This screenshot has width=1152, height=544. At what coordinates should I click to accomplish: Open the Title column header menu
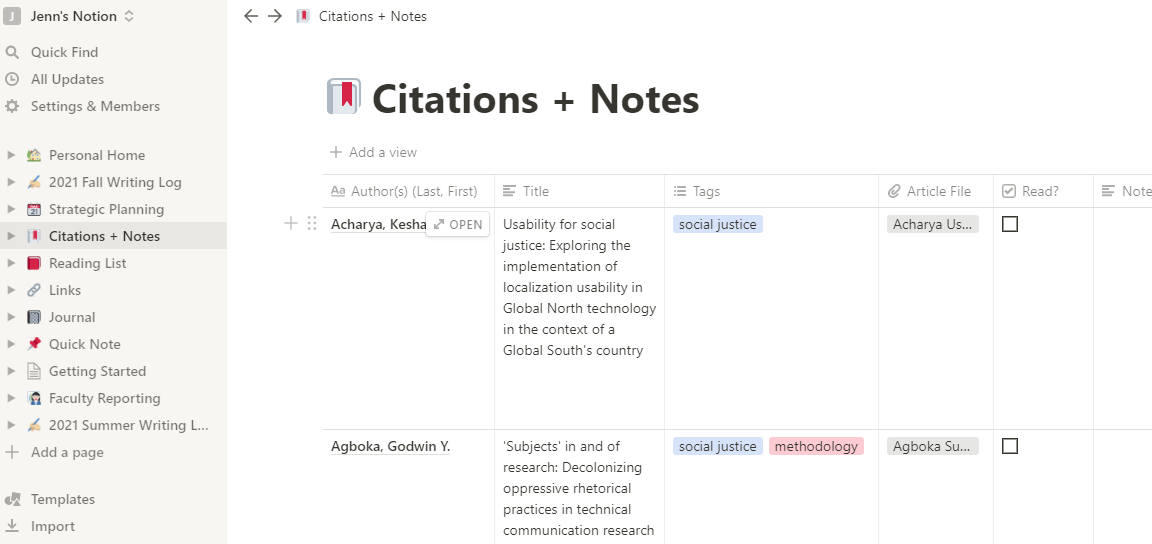(580, 191)
